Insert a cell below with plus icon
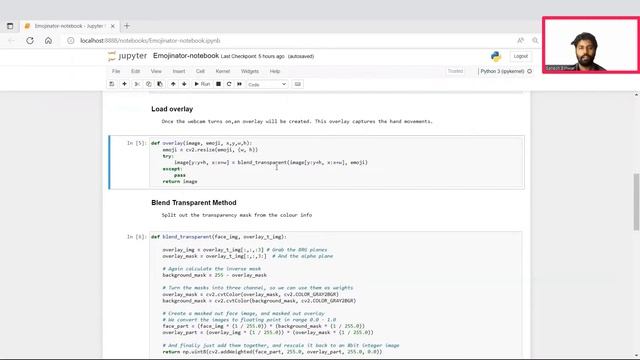 pos(124,84)
